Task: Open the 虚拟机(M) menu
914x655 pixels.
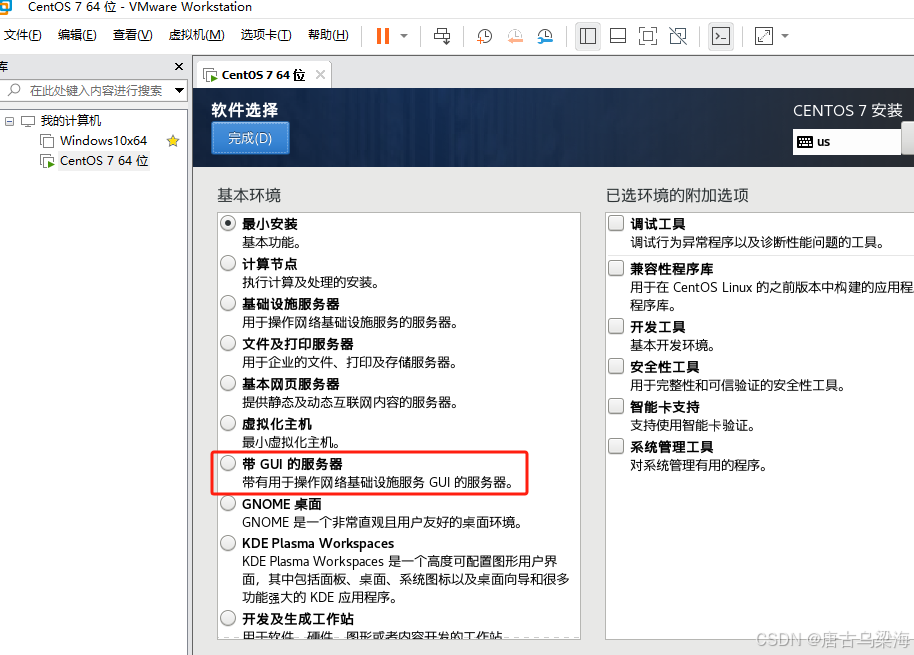Action: click(x=196, y=35)
